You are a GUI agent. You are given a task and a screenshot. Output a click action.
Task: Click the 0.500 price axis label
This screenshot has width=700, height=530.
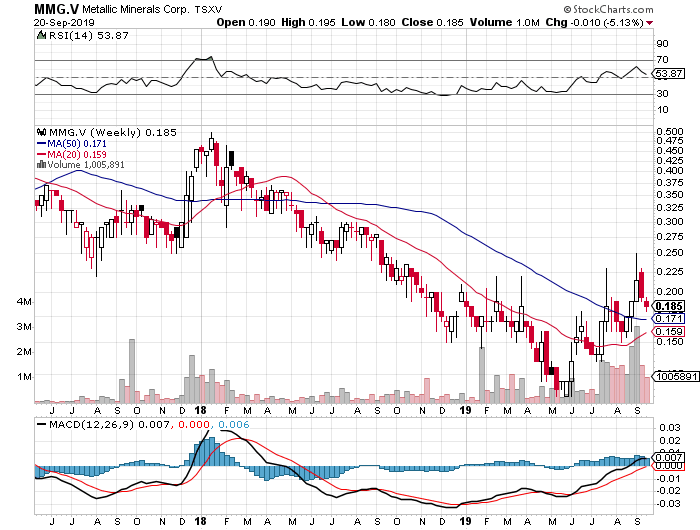(x=670, y=132)
